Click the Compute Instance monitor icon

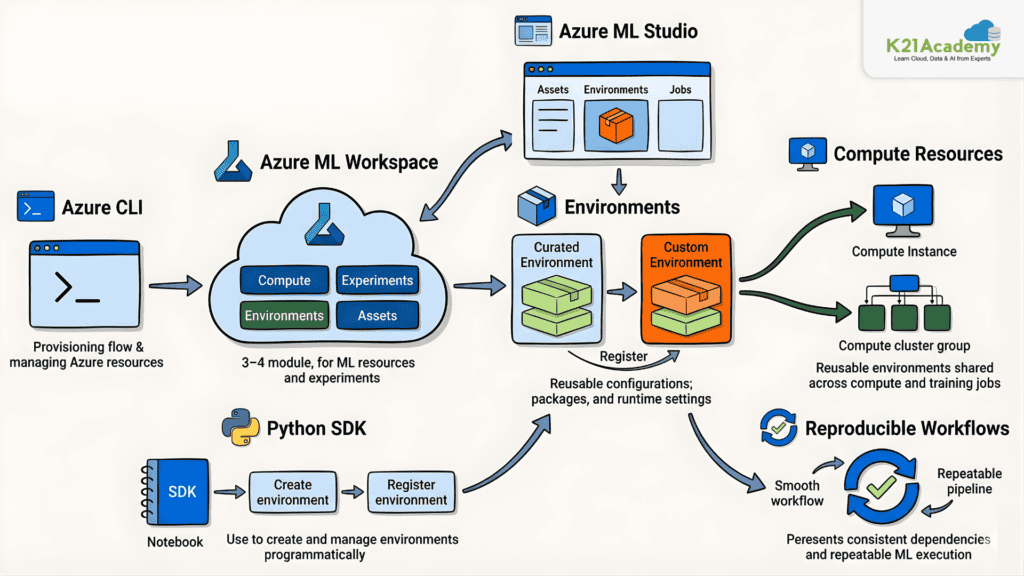click(903, 211)
